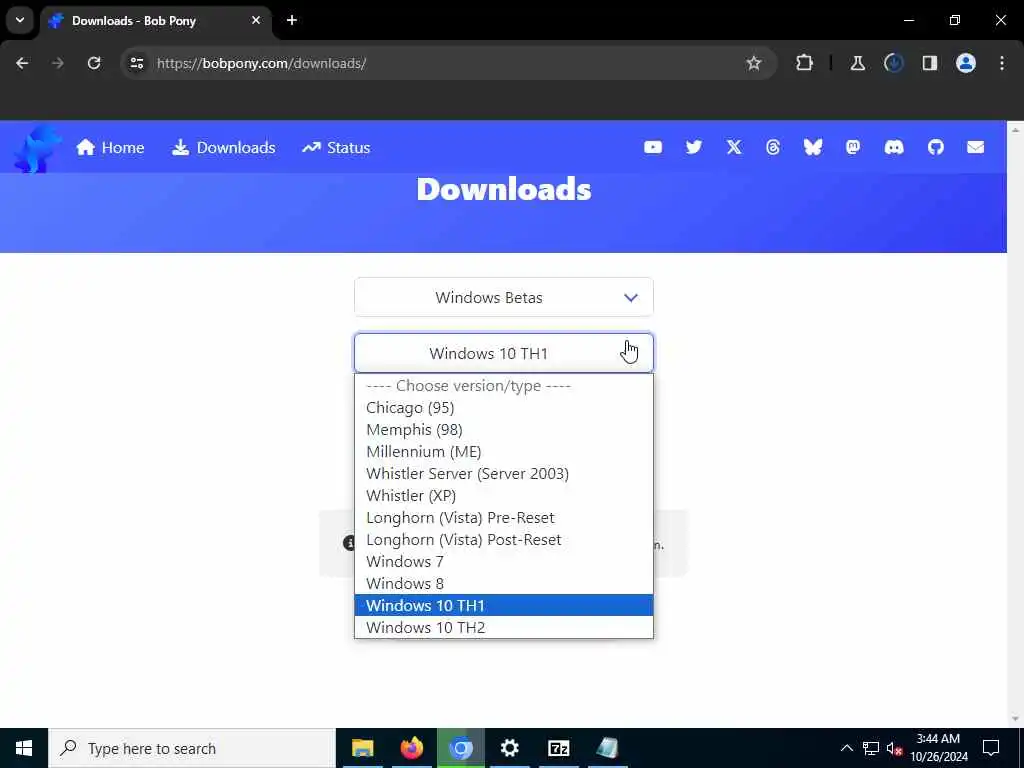The height and width of the screenshot is (768, 1024).
Task: Open Settings gear from taskbar
Action: pos(509,748)
